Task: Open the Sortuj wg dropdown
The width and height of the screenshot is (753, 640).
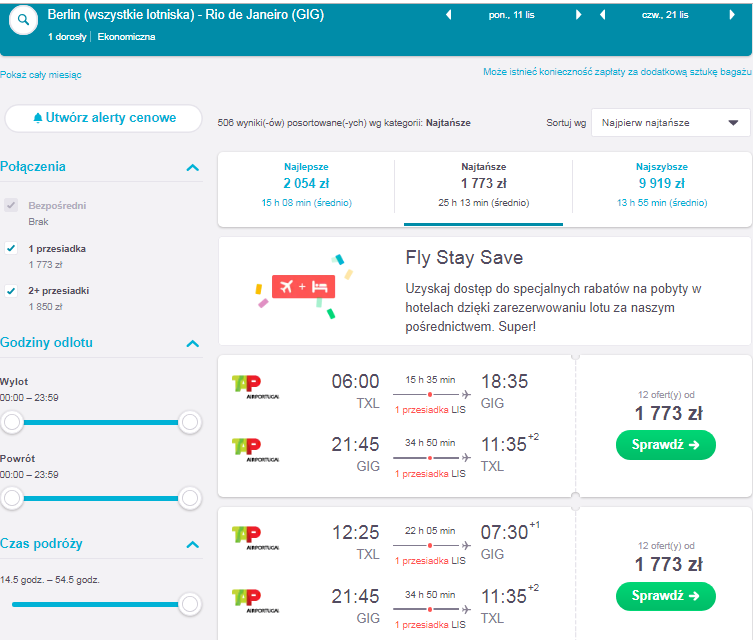Action: [670, 123]
